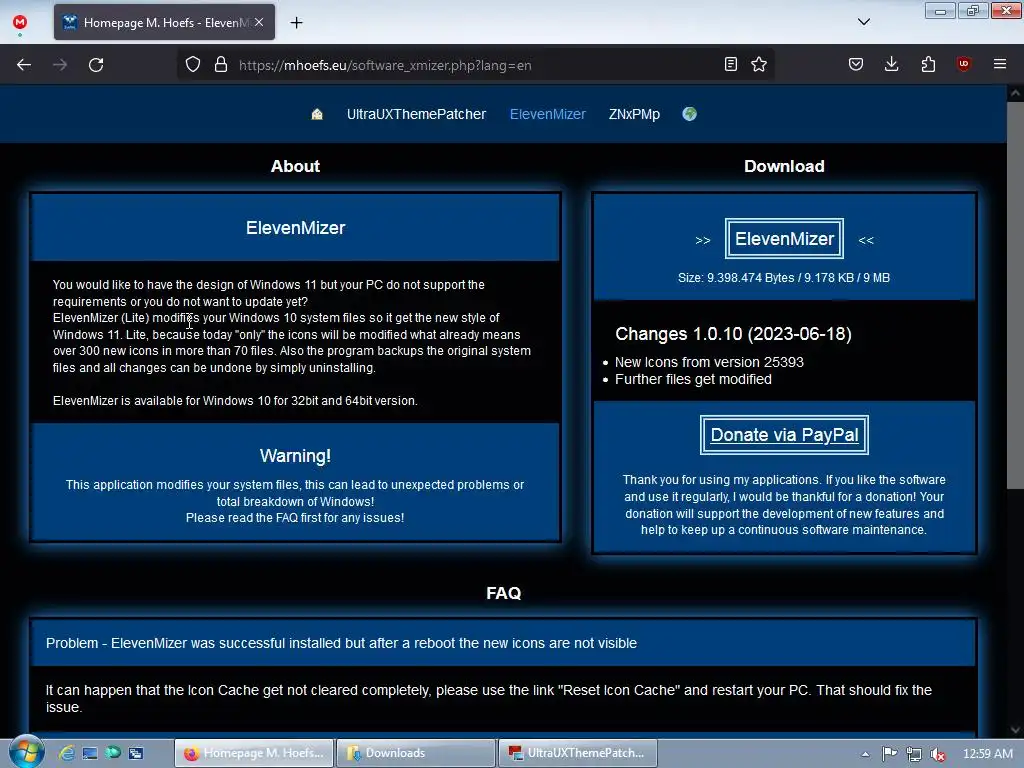Click the Warning! heading
Image resolution: width=1024 pixels, height=768 pixels.
click(295, 456)
